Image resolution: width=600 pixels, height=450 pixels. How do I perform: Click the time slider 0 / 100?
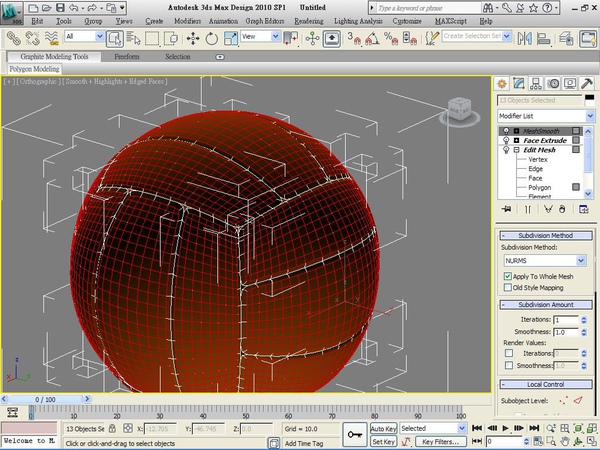pyautogui.click(x=45, y=399)
